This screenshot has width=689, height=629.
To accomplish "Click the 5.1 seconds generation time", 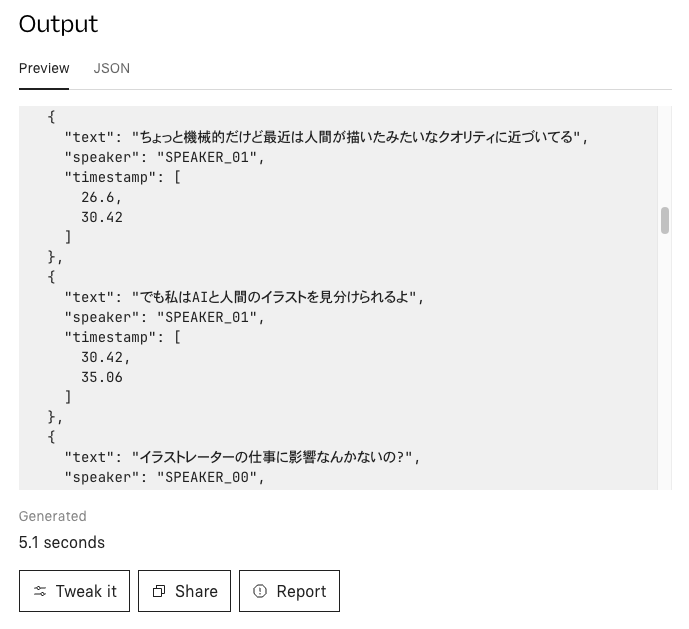I will pos(62,542).
